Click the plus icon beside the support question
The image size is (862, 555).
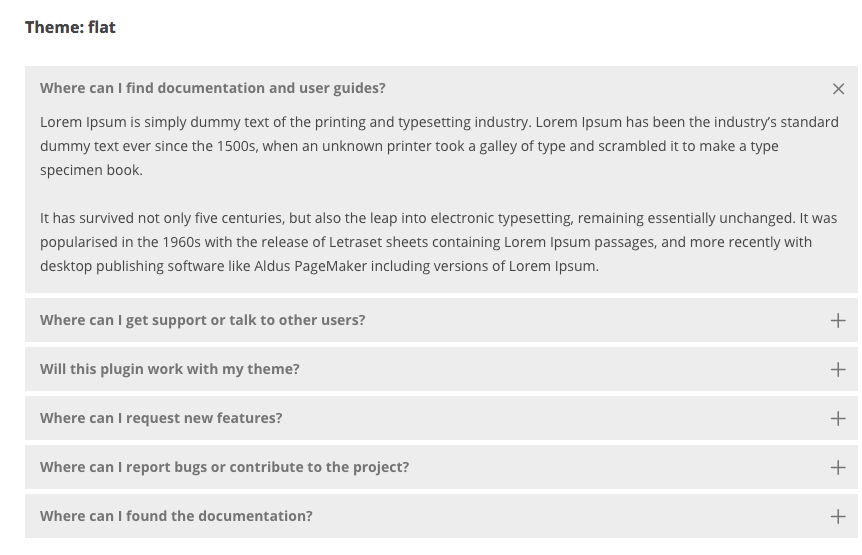(838, 321)
